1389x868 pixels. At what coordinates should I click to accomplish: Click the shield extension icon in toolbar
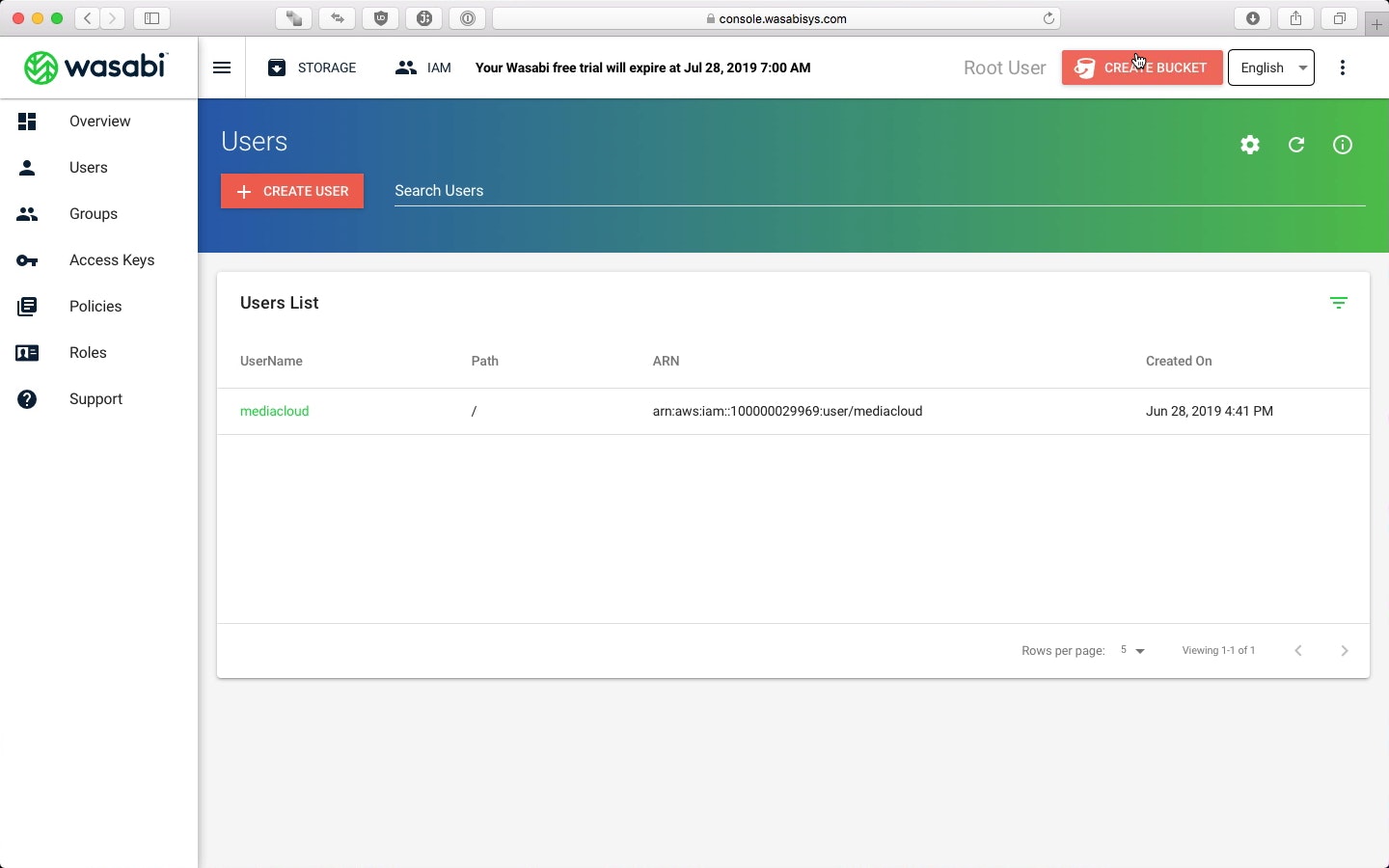(381, 18)
